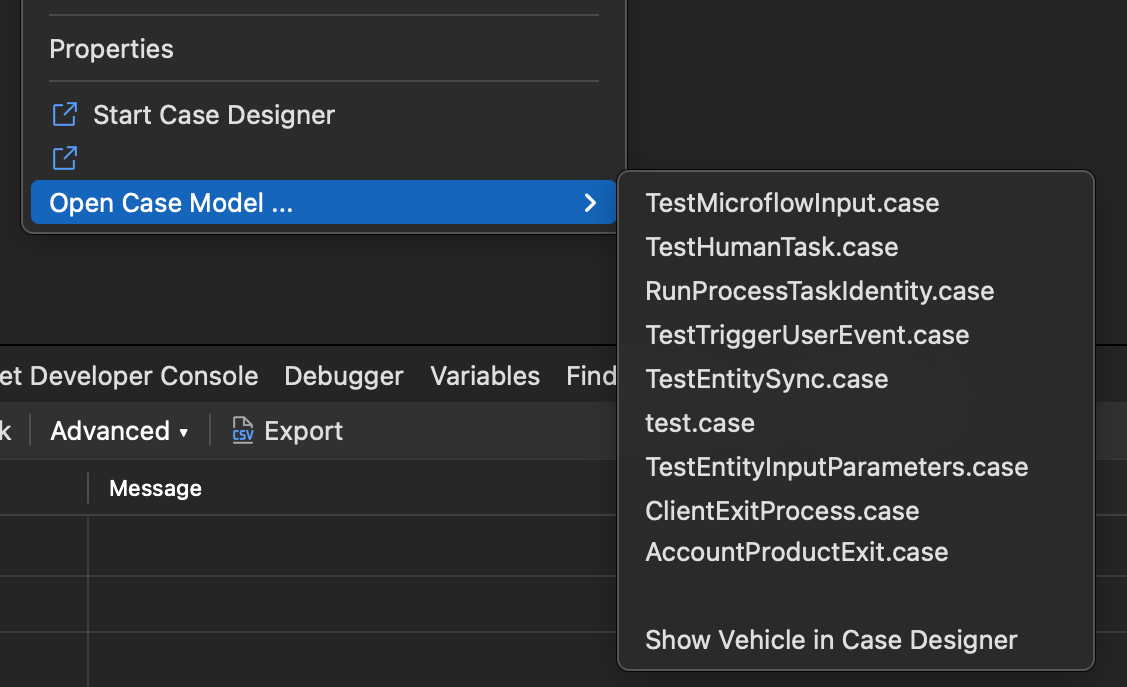
Task: Select the Properties menu entry
Action: point(111,49)
